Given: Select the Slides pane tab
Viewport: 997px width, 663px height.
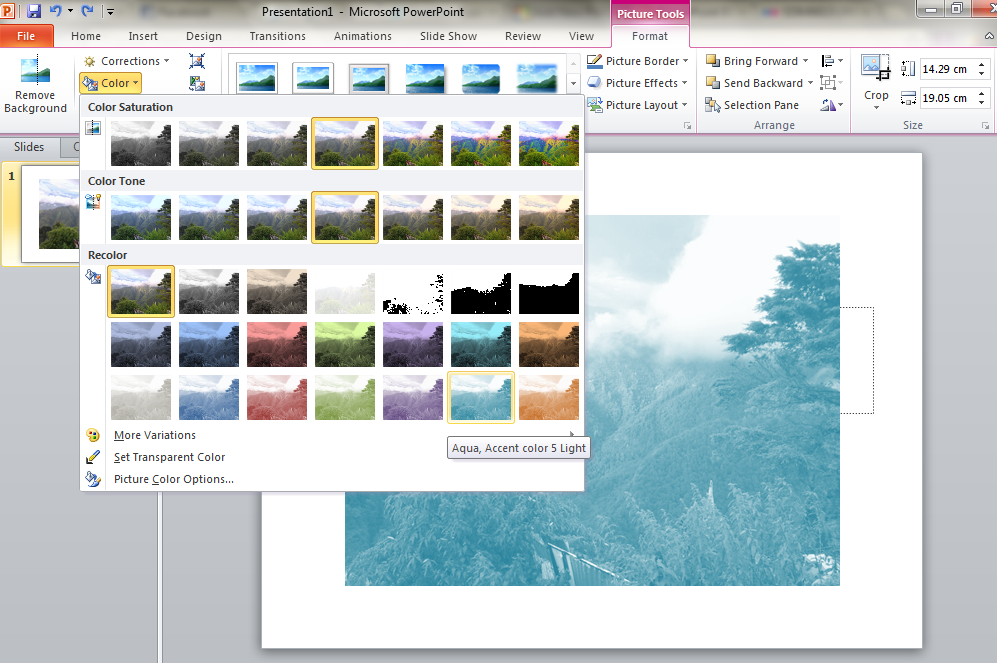Looking at the screenshot, I should coord(29,147).
